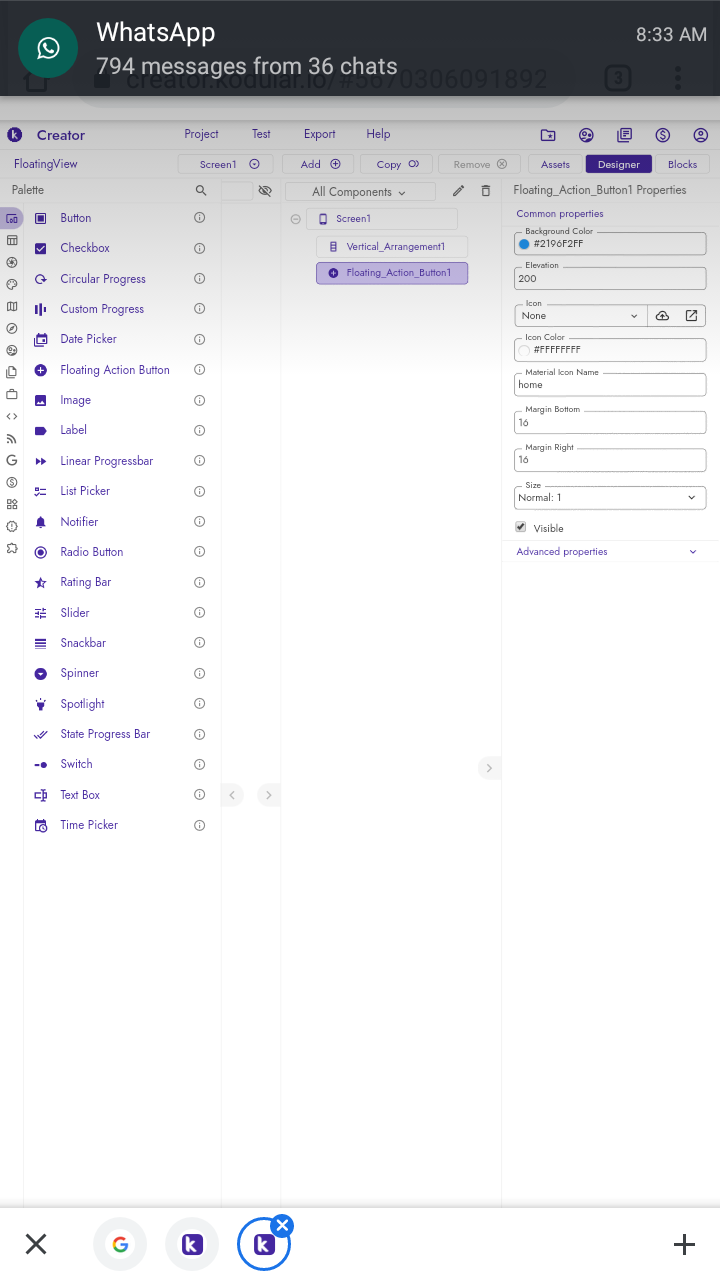Click the trash delete component icon

coord(486,191)
